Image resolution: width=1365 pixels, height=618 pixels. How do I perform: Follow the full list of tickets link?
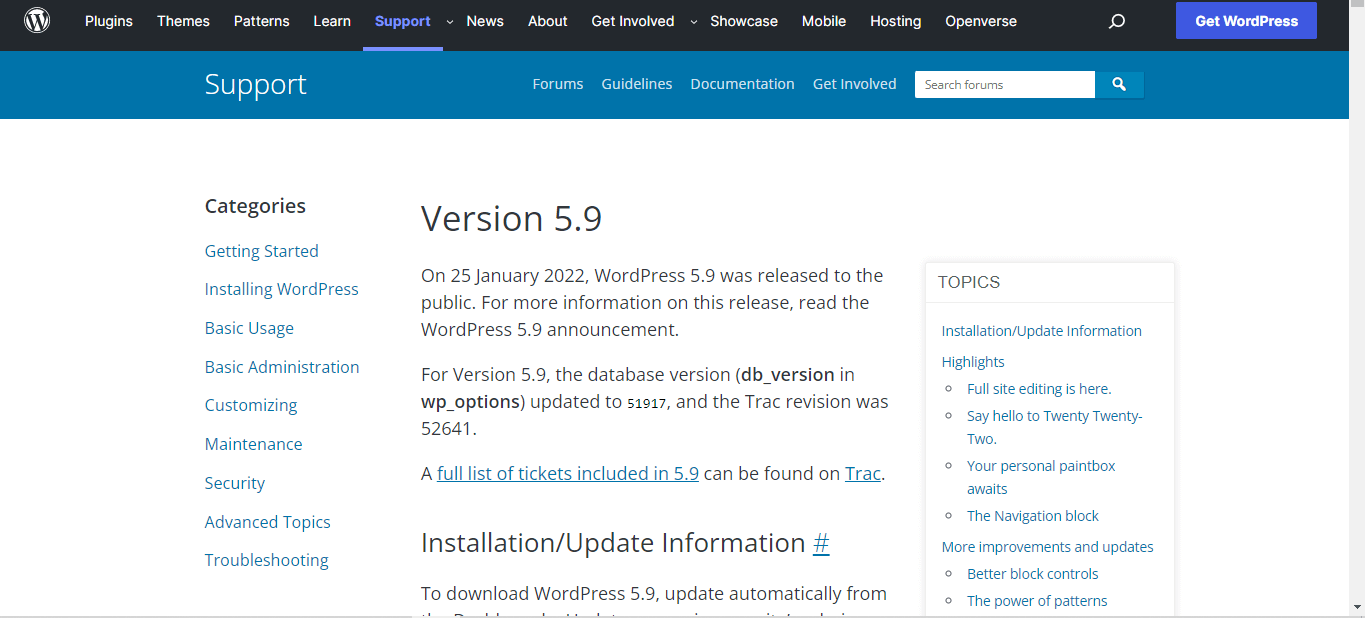(x=568, y=474)
